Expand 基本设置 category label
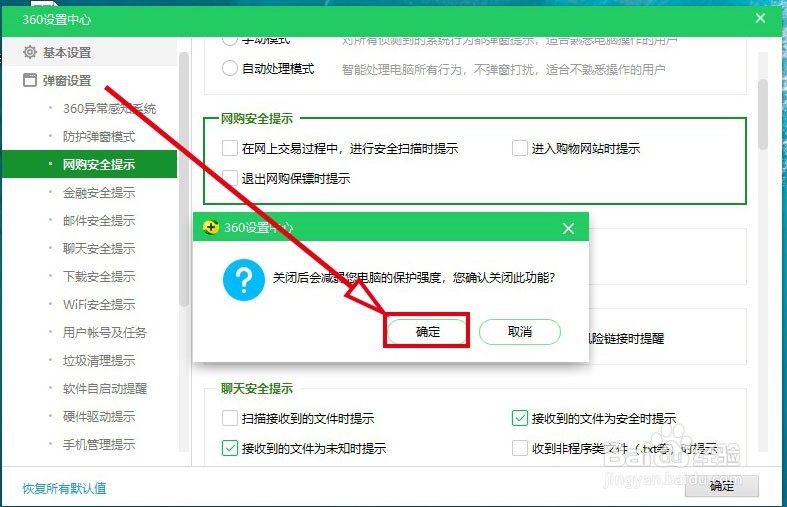787x507 pixels. 67,53
